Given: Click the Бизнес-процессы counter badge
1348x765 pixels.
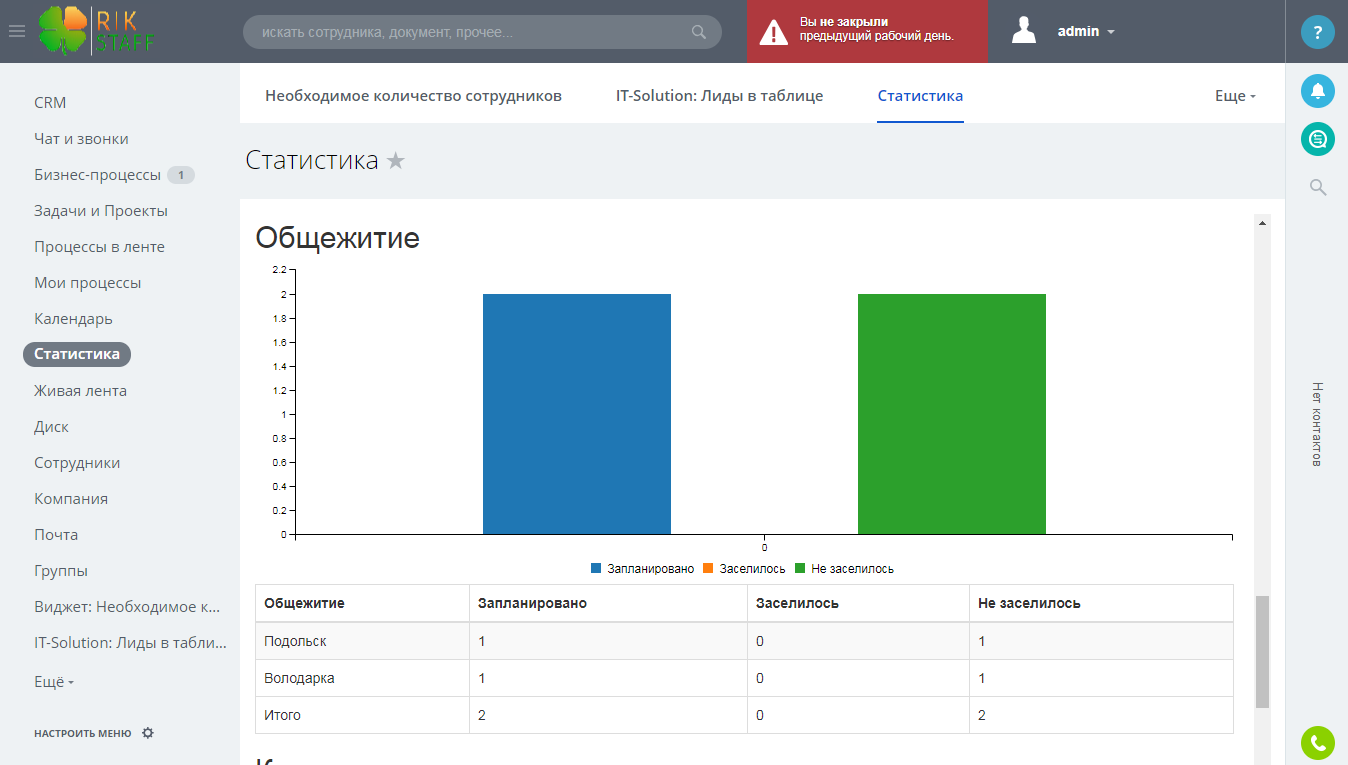Looking at the screenshot, I should [x=181, y=175].
